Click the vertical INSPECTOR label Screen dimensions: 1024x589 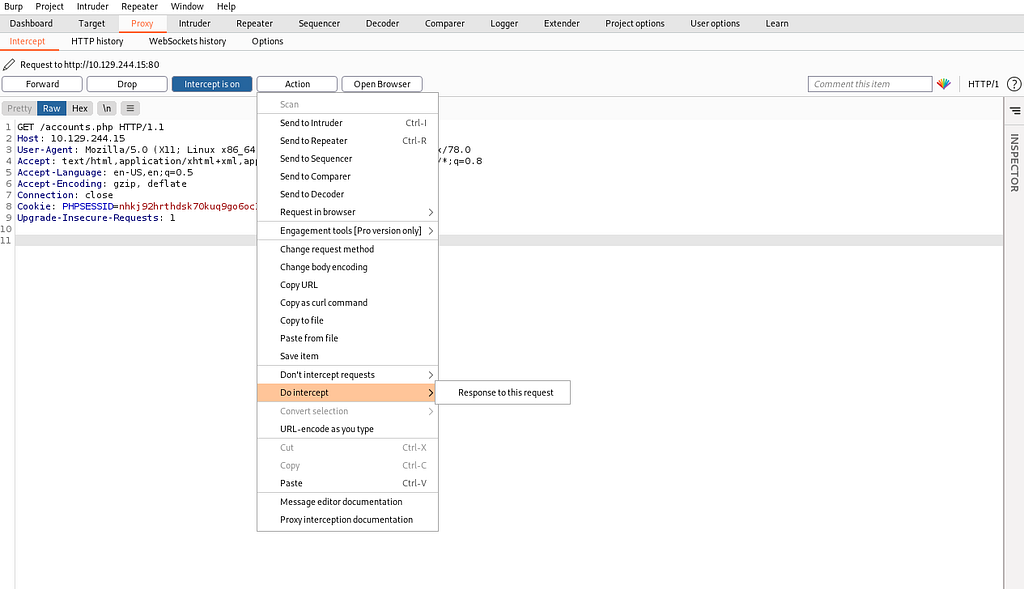[1014, 163]
